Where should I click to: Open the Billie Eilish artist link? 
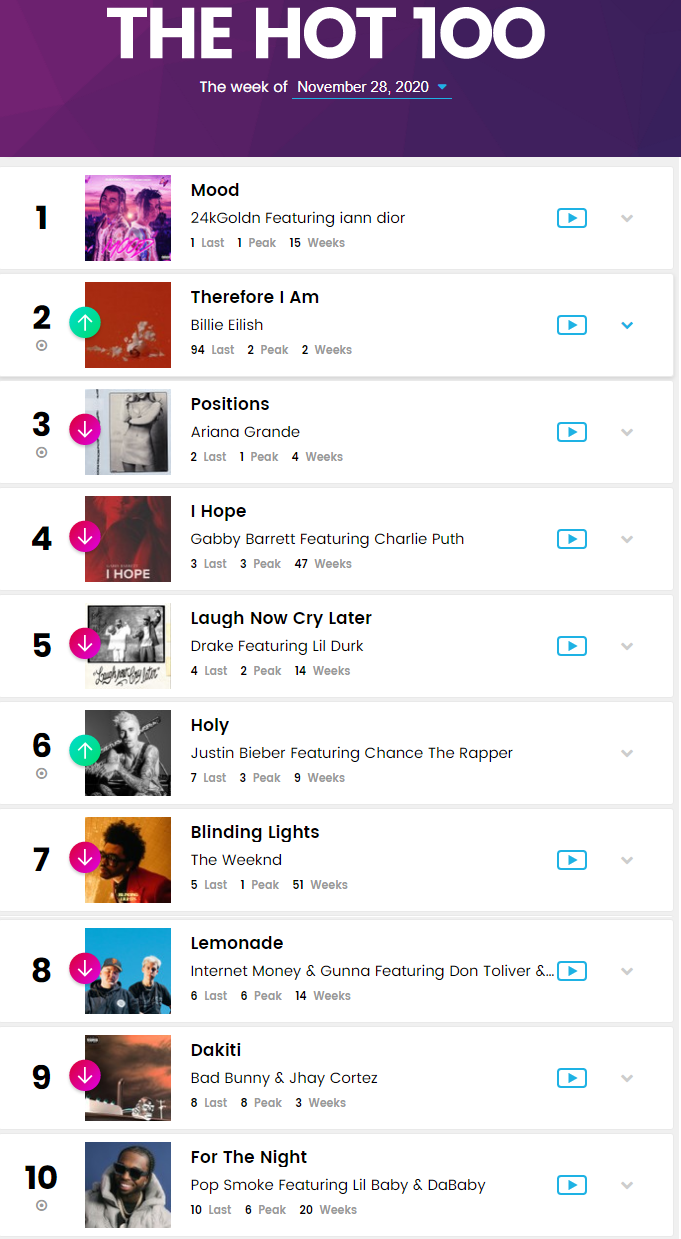[227, 325]
